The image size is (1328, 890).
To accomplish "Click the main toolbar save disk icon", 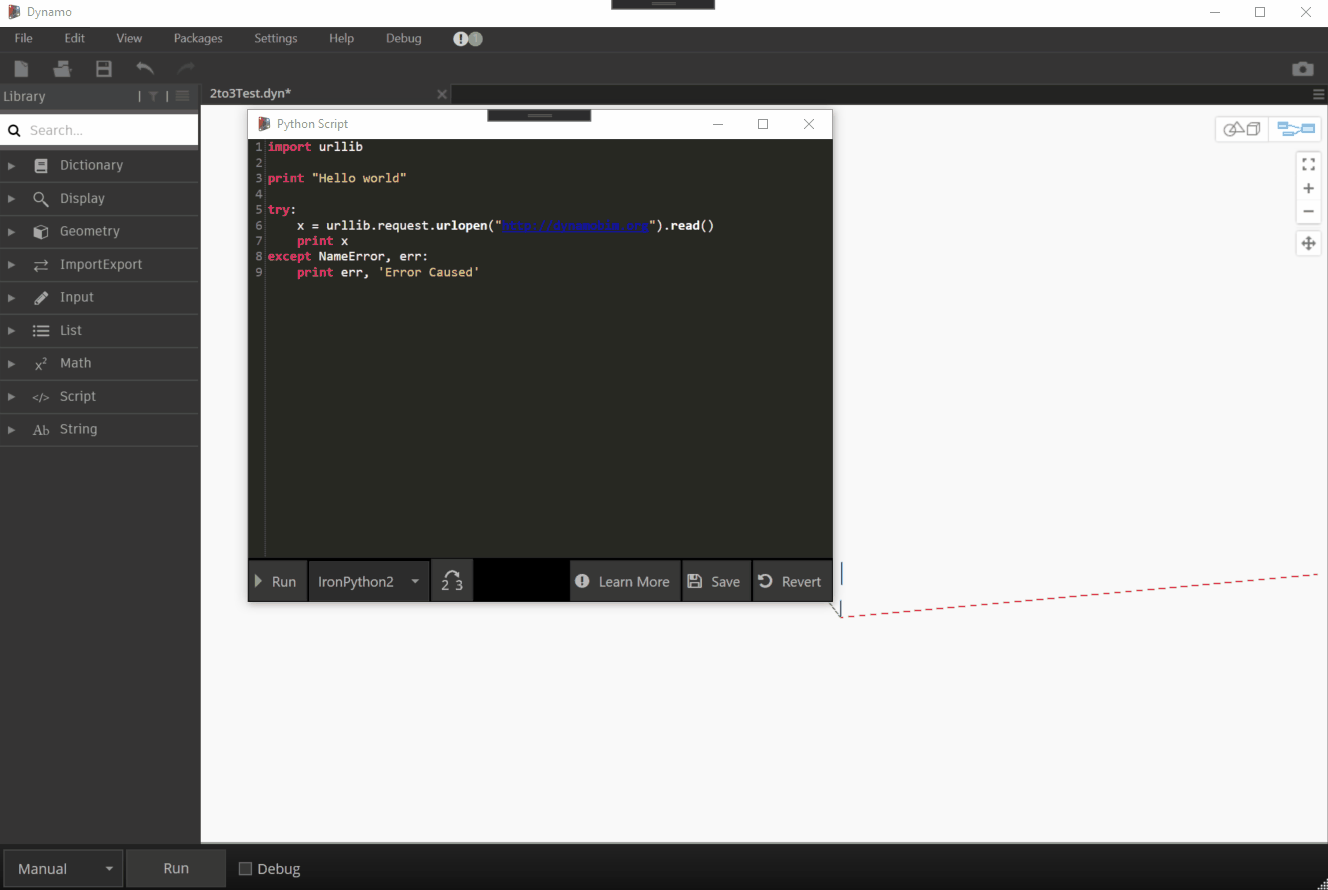I will [x=103, y=69].
